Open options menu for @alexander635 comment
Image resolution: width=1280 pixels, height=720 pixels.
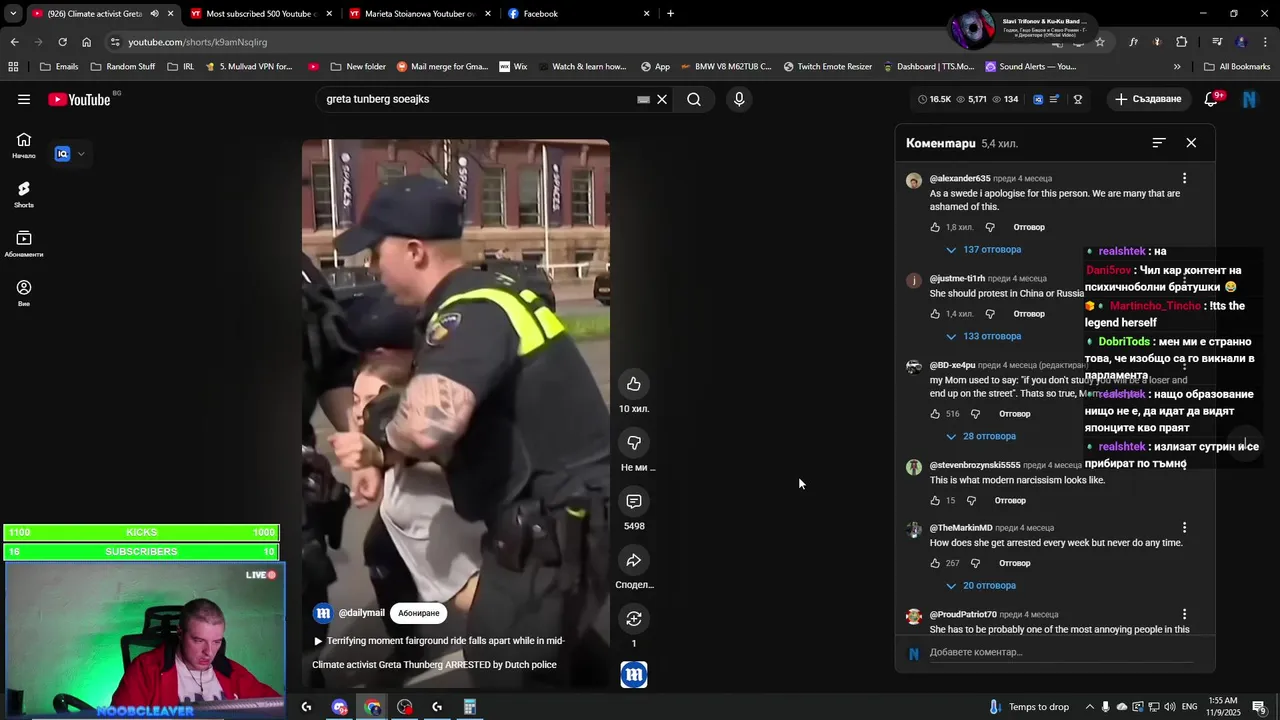tap(1184, 179)
